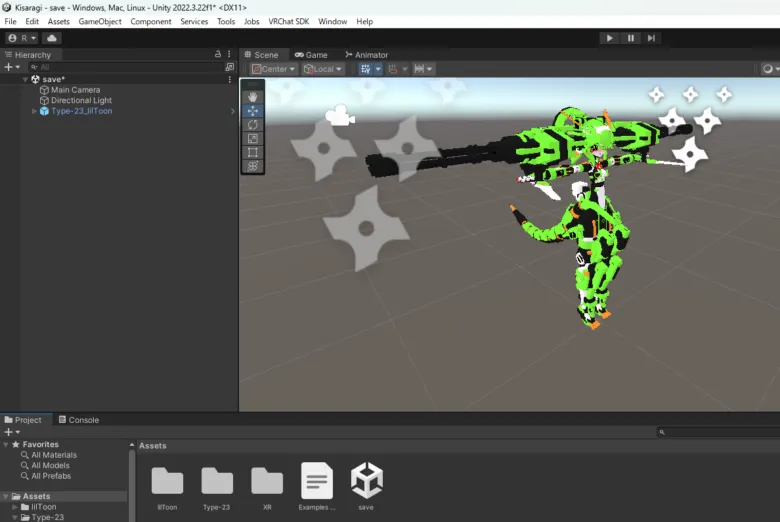Select the Rotate tool
The width and height of the screenshot is (780, 522).
coord(253,125)
